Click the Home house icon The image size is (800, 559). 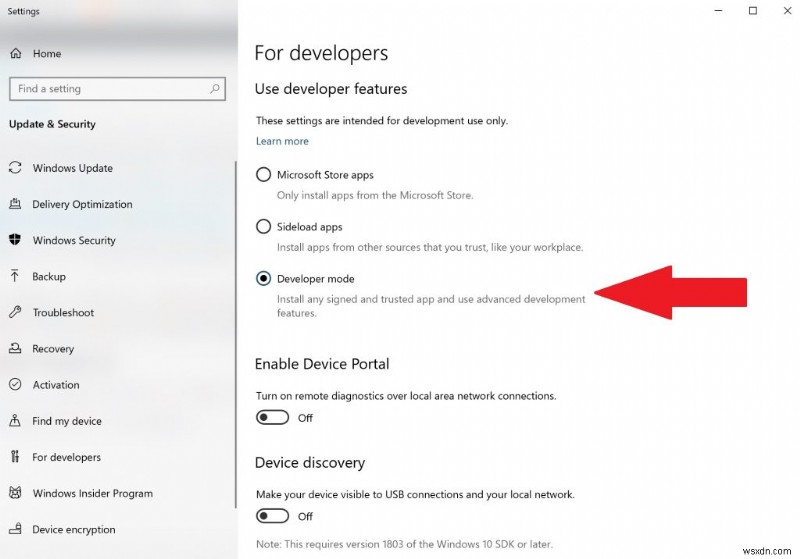pos(16,53)
